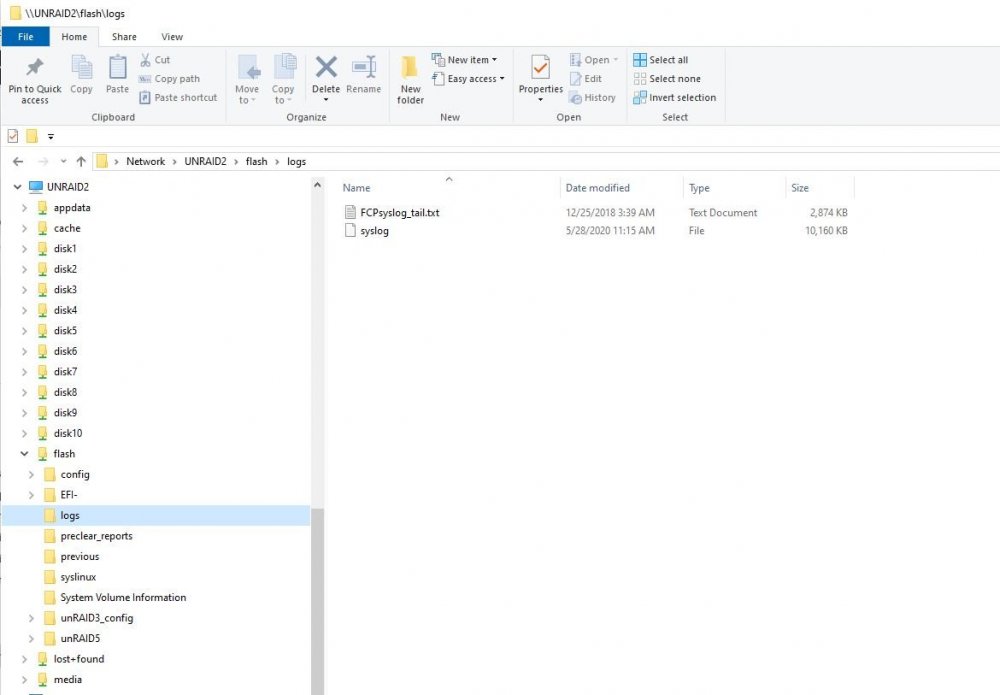Click the Properties checkmark icon
This screenshot has width=1000, height=695.
pyautogui.click(x=540, y=67)
